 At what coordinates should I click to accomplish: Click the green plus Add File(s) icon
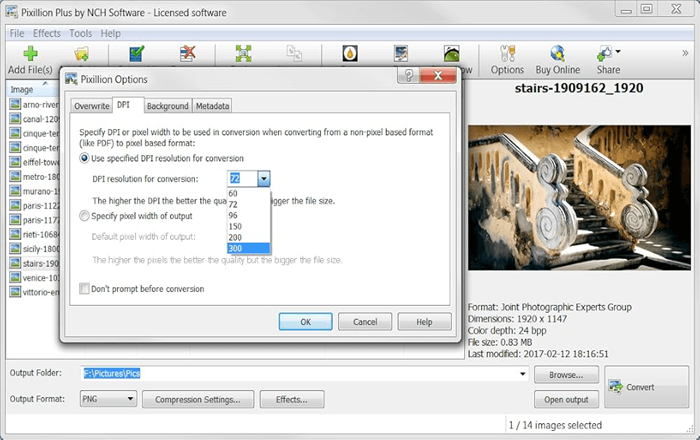[x=30, y=54]
